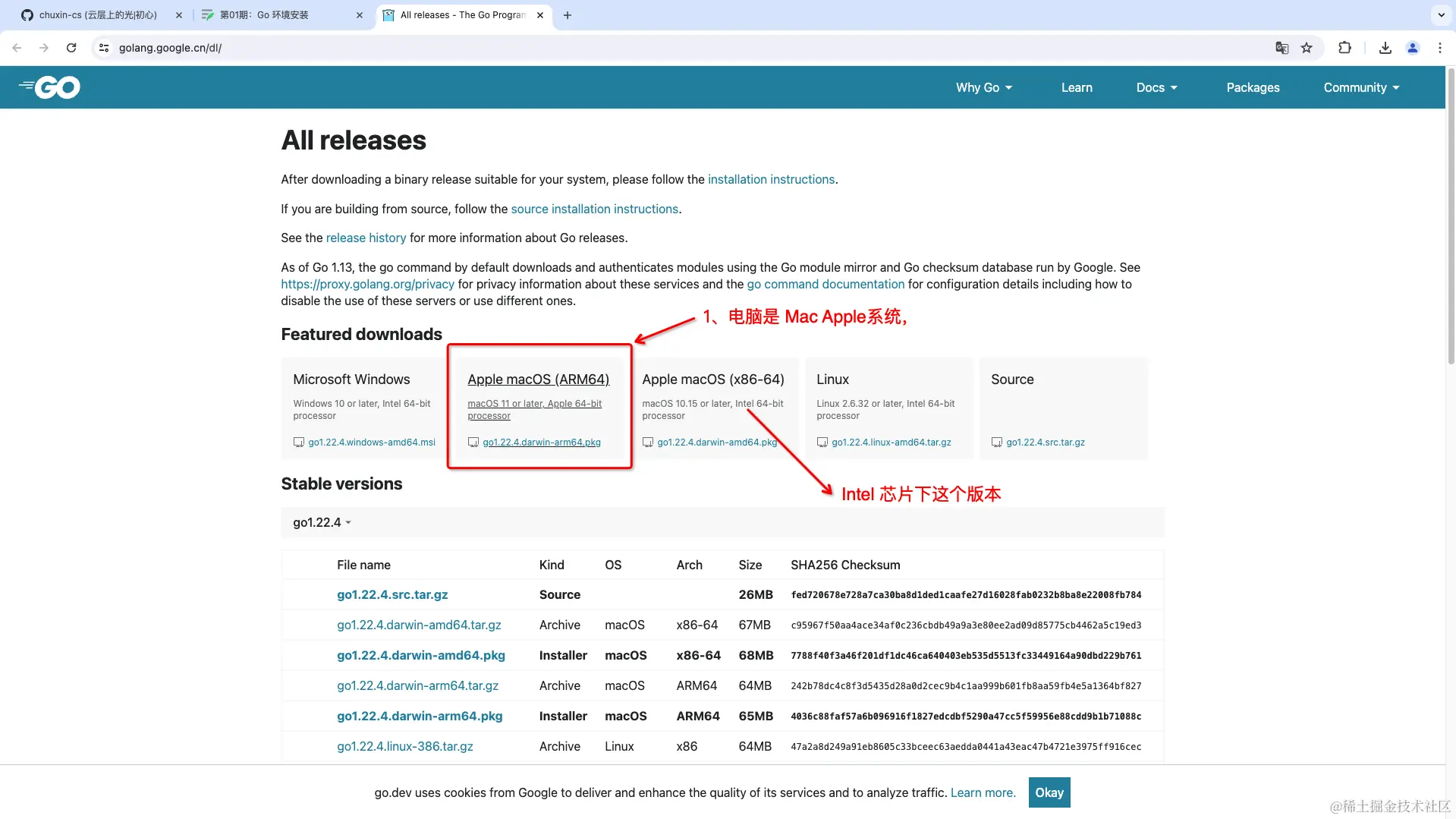Viewport: 1456px width, 819px height.
Task: Download go1.22.4.linux-386.tar.gz in table
Action: pyautogui.click(x=405, y=747)
